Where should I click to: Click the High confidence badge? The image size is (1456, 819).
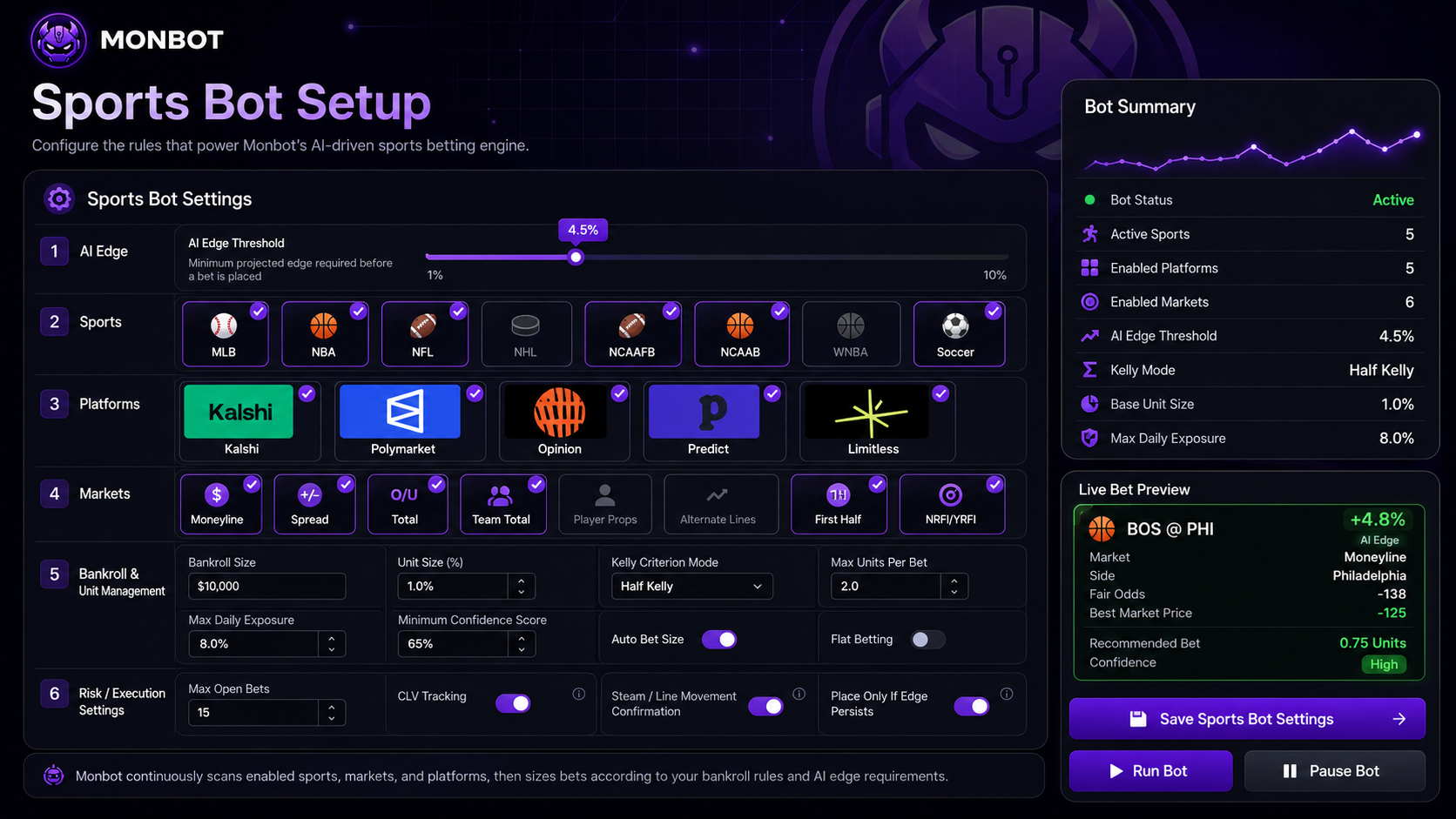pos(1384,664)
